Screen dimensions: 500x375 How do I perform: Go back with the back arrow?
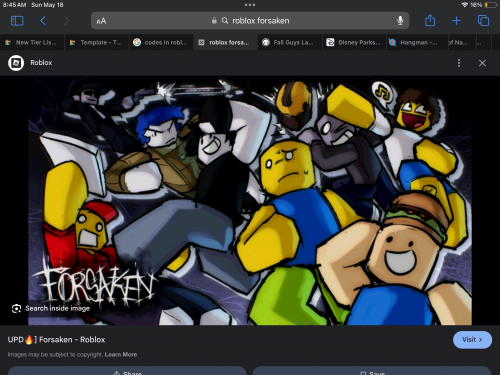click(43, 21)
